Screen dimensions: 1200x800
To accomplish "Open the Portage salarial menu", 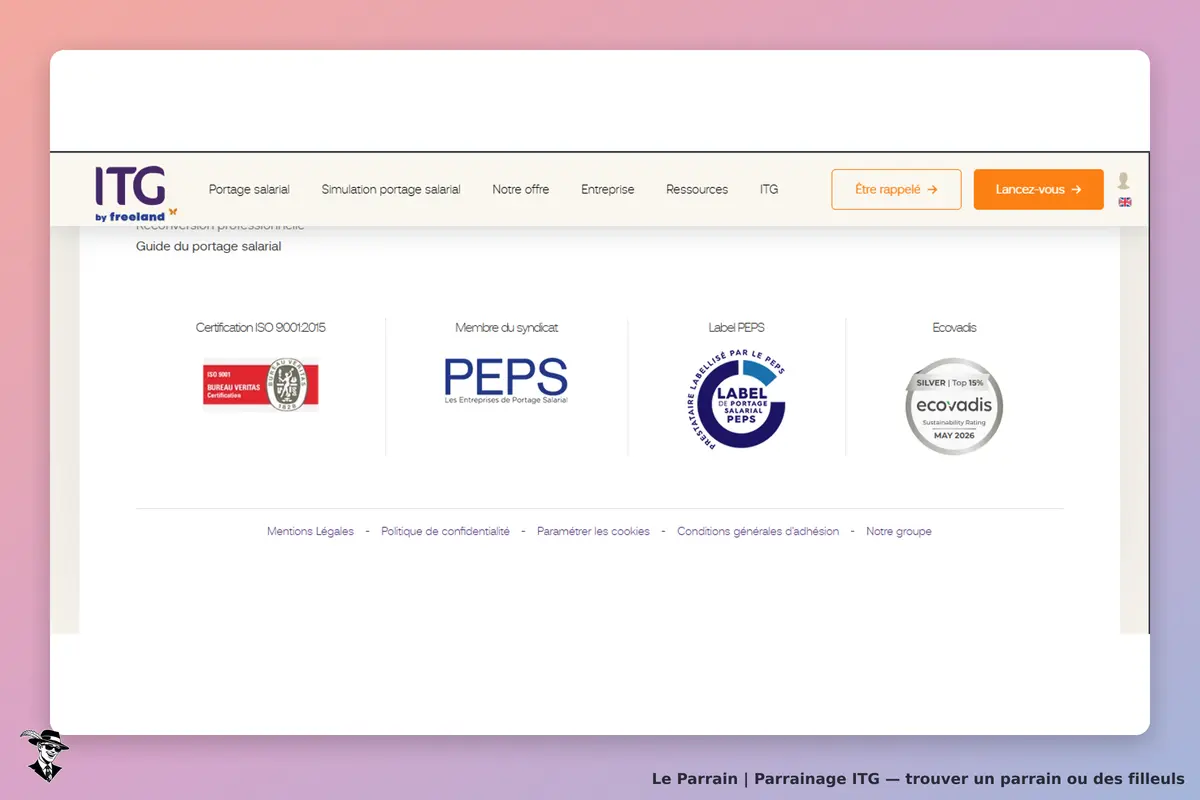I will click(249, 189).
